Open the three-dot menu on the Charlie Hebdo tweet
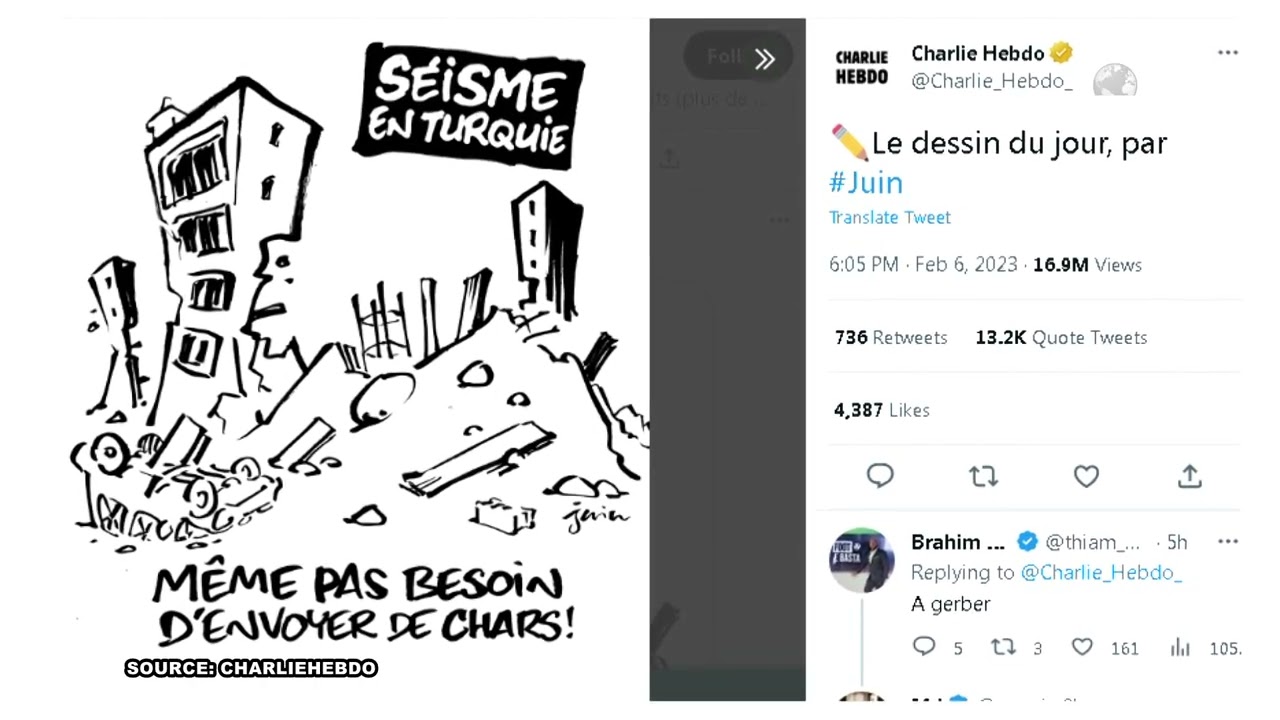Screen dimensions: 1280x720 pos(1228,53)
